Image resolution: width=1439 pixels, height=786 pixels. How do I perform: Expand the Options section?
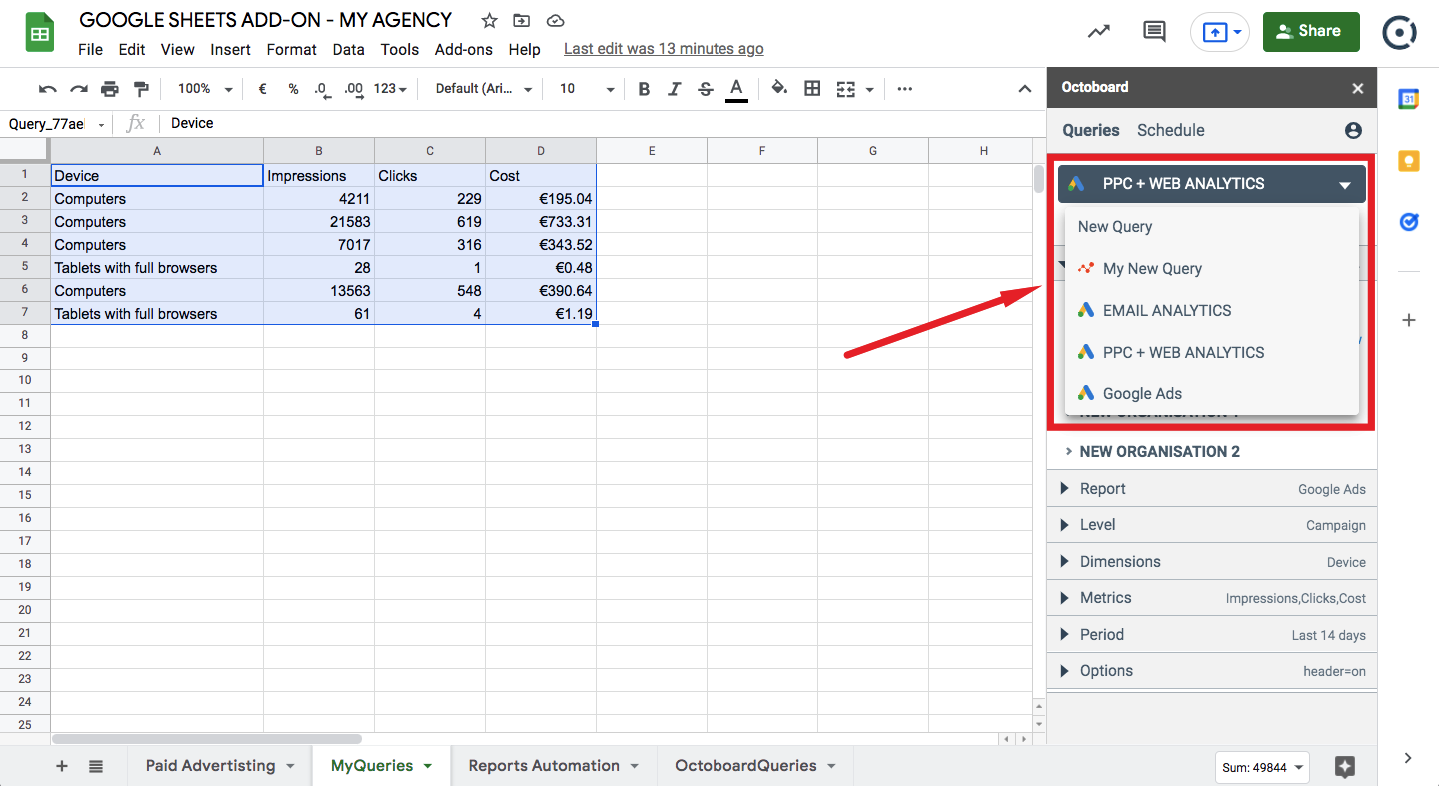point(1212,671)
